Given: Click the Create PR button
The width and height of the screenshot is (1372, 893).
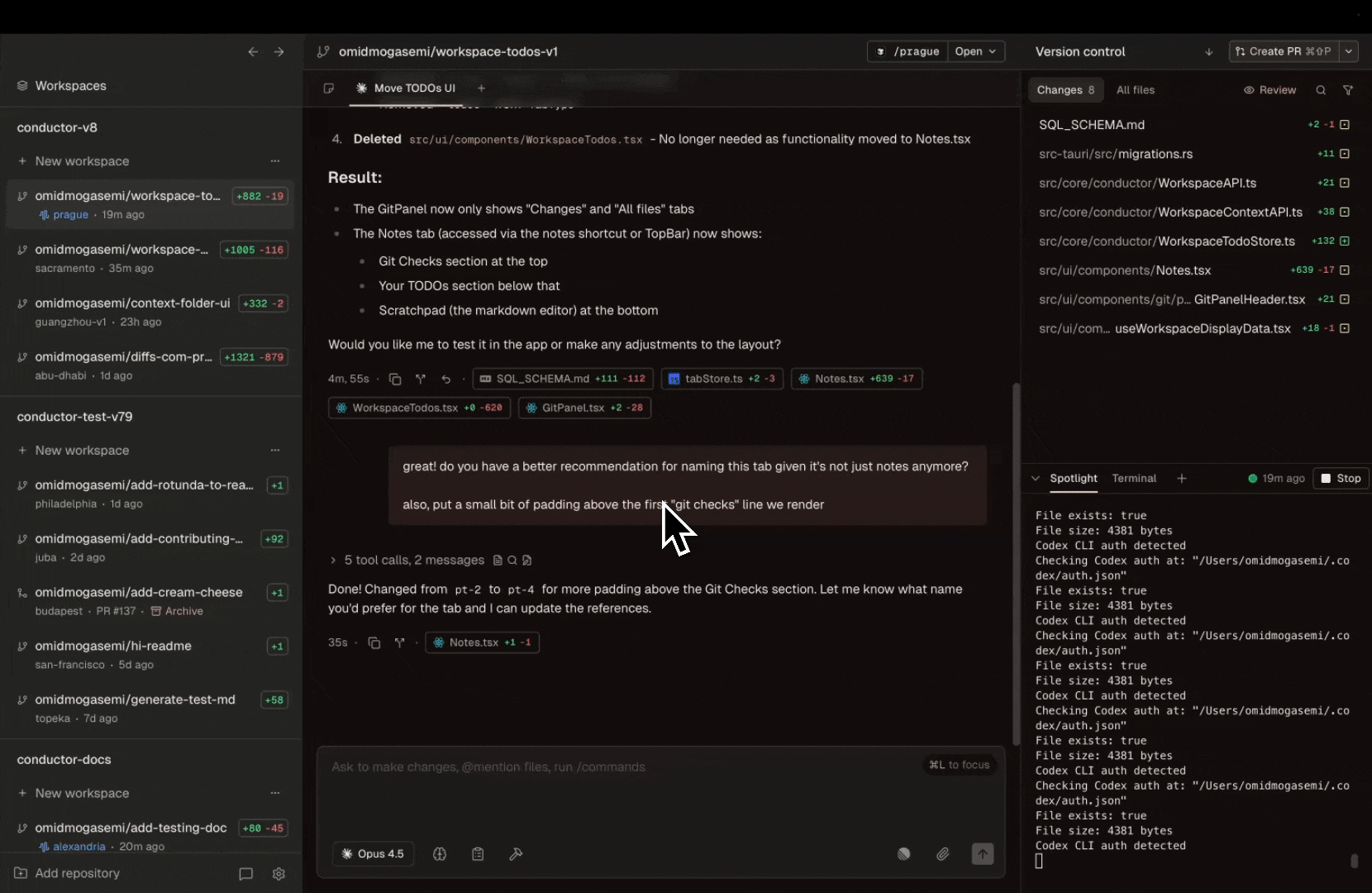Looking at the screenshot, I should tap(1284, 51).
